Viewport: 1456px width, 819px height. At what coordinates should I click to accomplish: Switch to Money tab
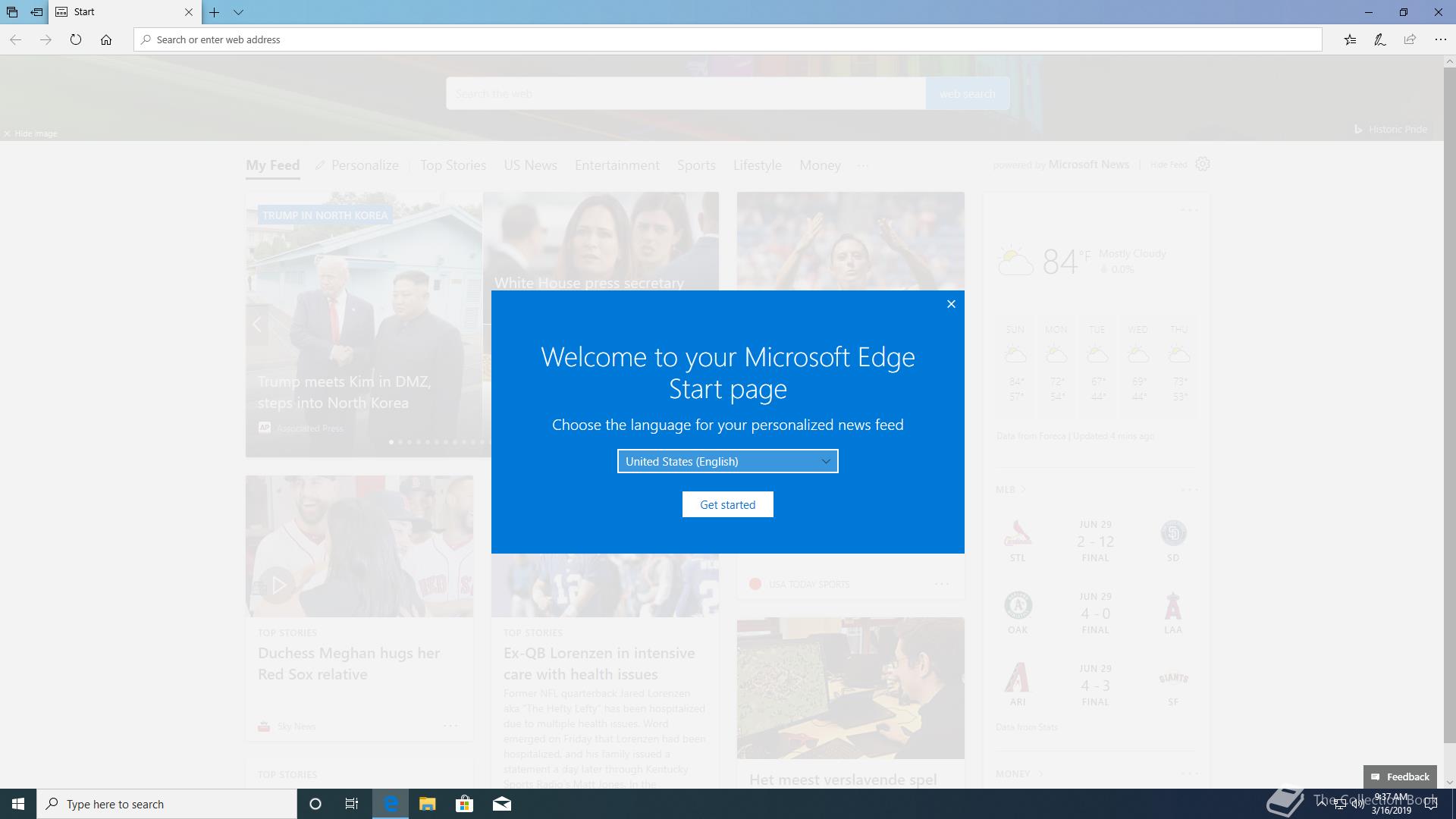pos(820,165)
